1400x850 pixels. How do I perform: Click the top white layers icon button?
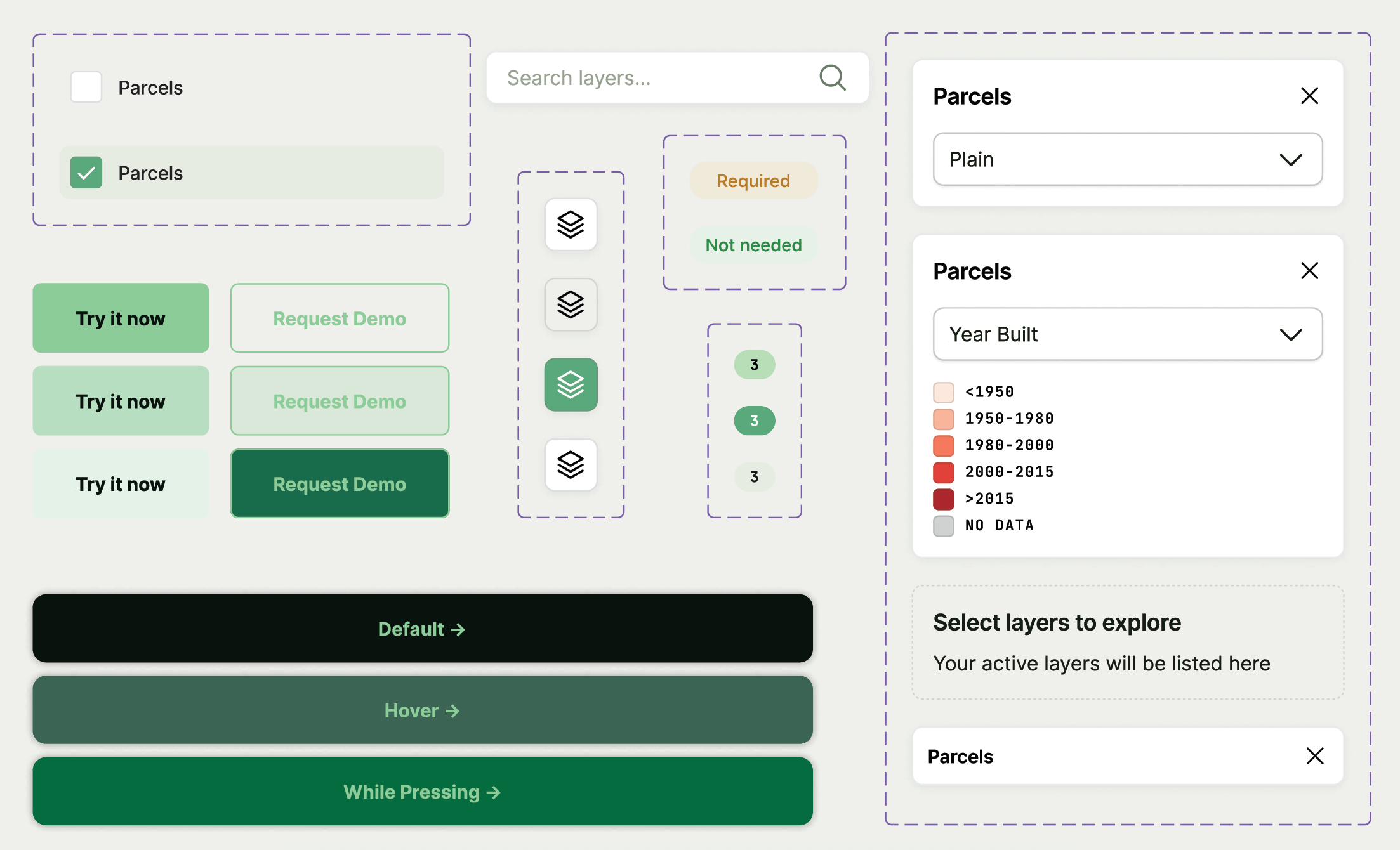tap(571, 225)
